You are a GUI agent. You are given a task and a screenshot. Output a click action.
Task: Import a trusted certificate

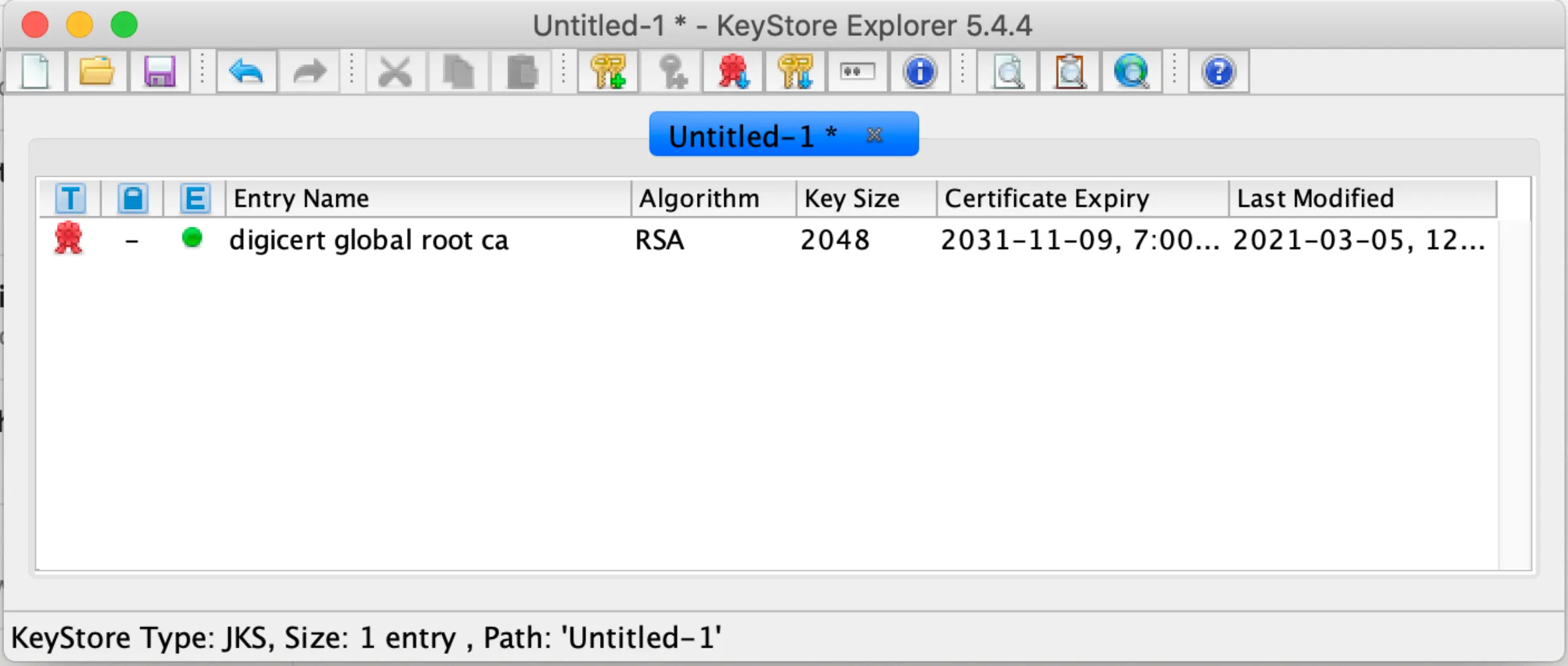click(733, 71)
